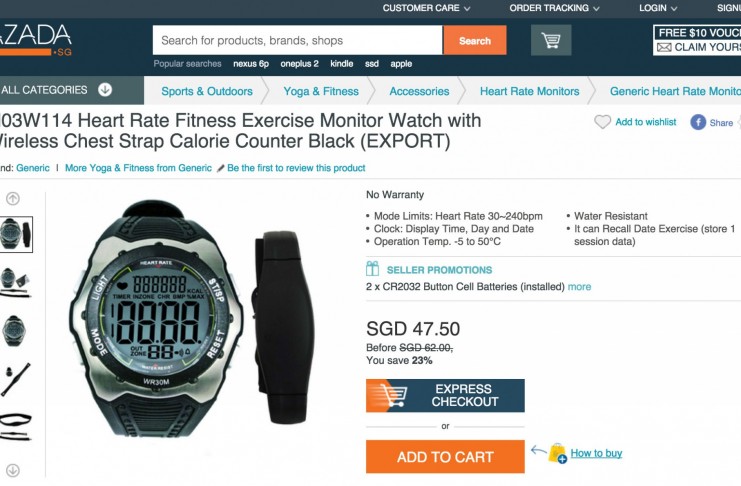
Task: Focus the product search input field
Action: [298, 41]
